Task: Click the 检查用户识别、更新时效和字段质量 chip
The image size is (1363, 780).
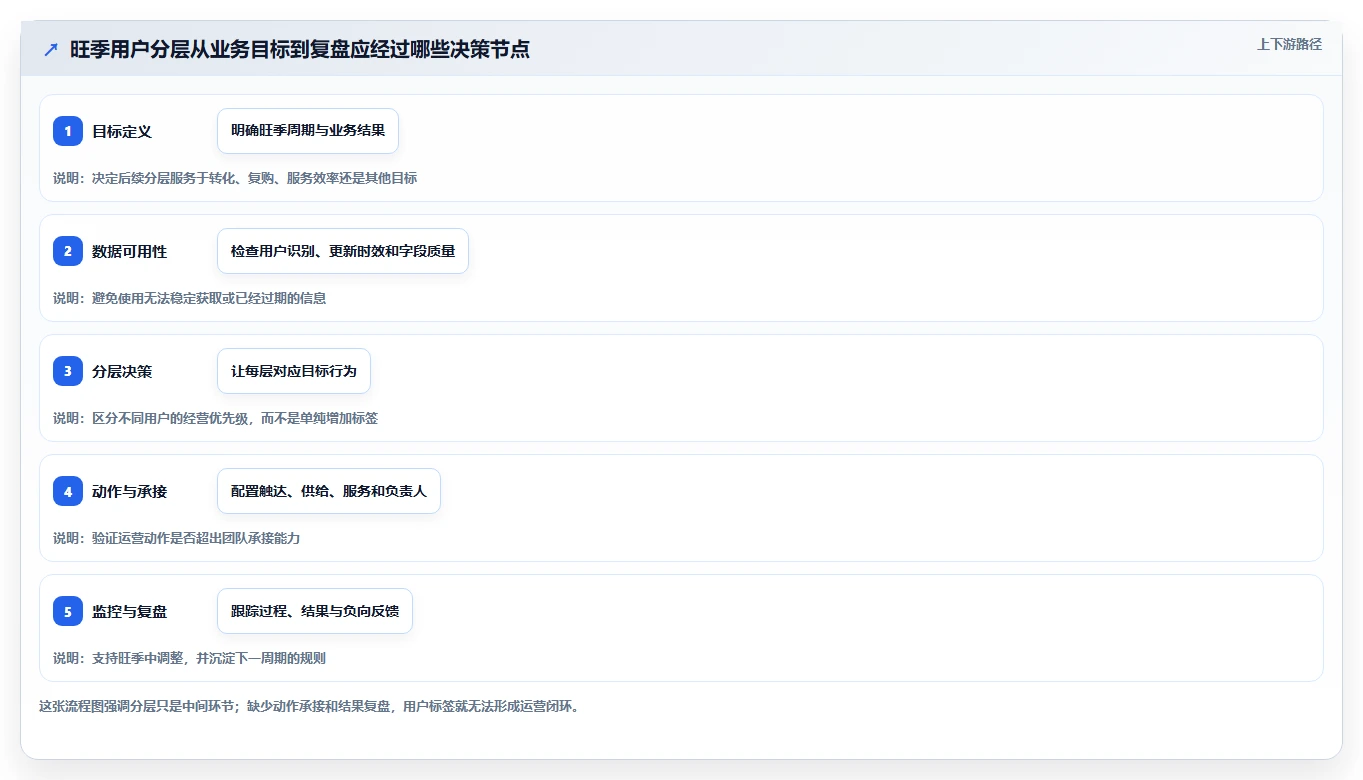Action: click(x=343, y=251)
